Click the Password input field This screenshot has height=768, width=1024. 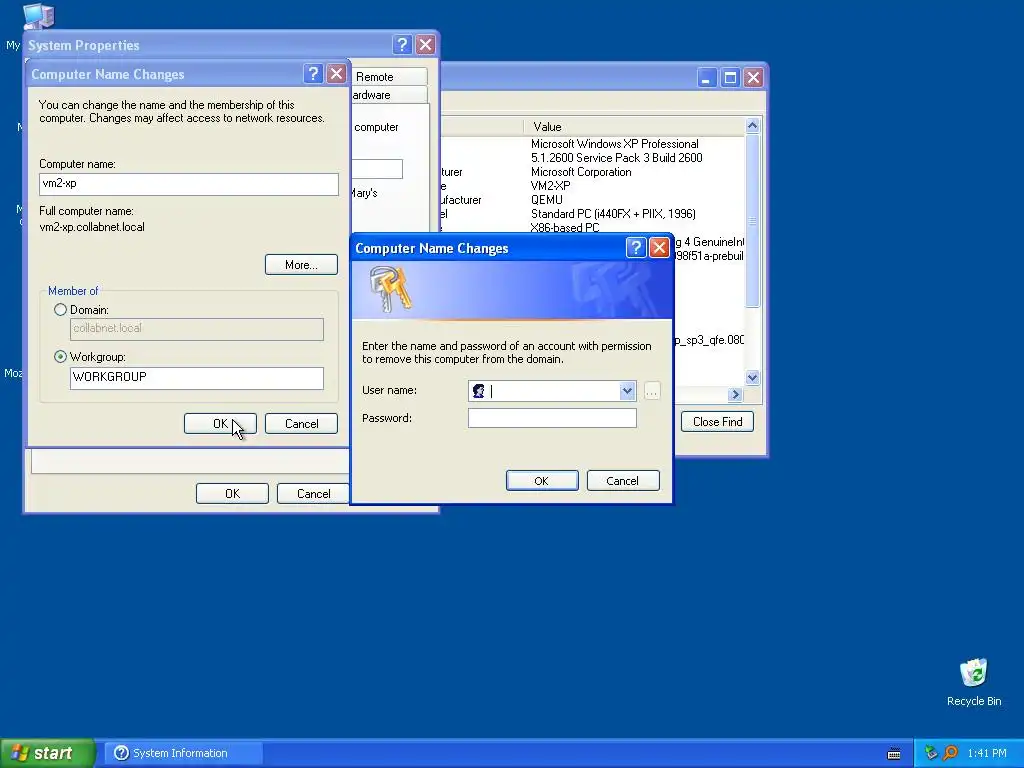pos(552,418)
